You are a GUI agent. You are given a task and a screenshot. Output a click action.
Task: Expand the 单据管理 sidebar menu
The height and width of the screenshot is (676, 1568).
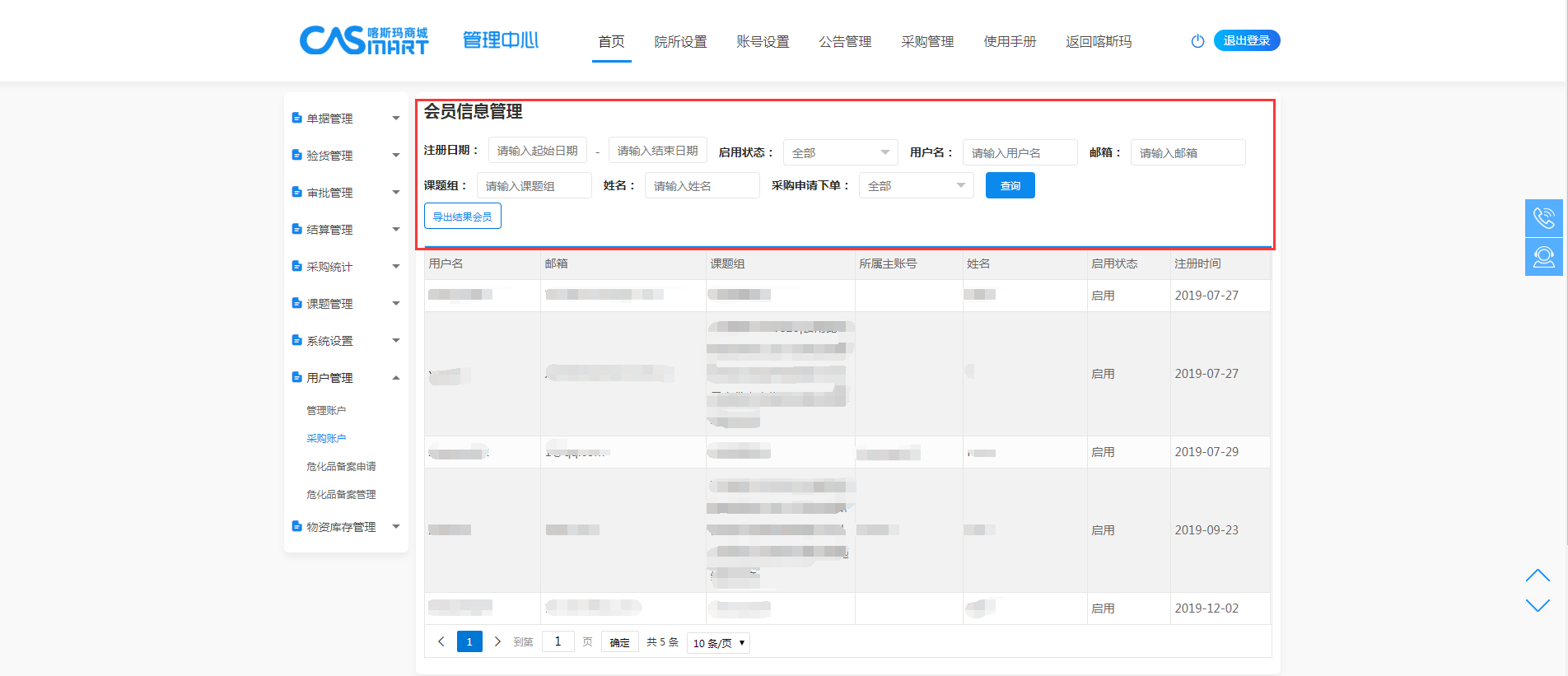pos(346,119)
